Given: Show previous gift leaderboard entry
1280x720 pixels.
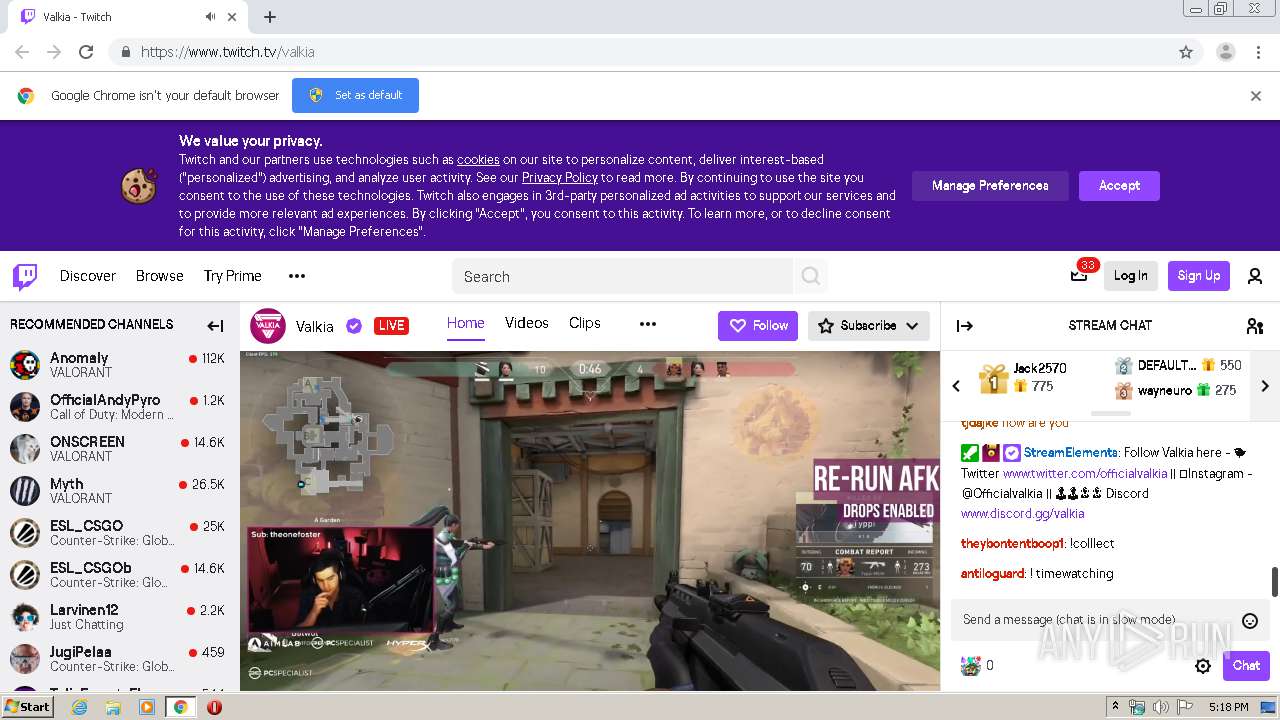Looking at the screenshot, I should pyautogui.click(x=956, y=386).
